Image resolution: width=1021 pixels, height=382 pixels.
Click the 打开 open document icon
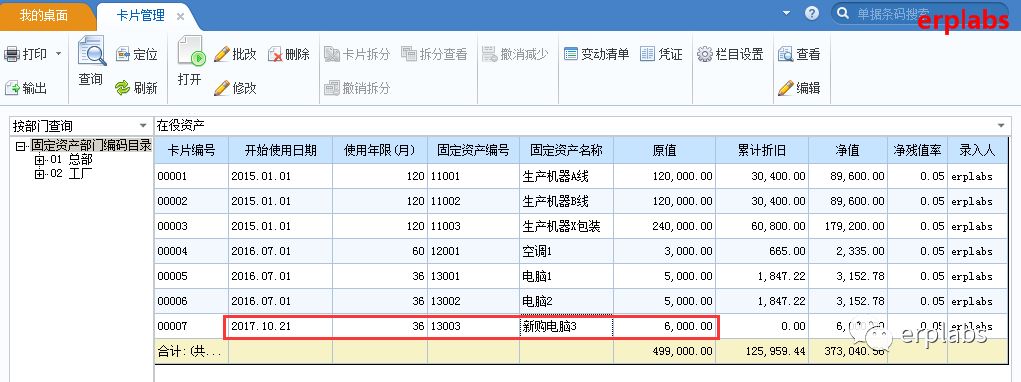click(x=190, y=52)
